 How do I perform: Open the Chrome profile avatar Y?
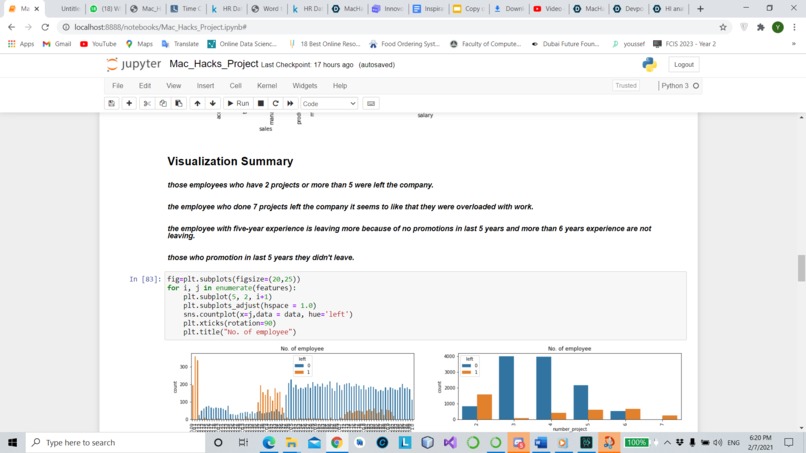[778, 27]
